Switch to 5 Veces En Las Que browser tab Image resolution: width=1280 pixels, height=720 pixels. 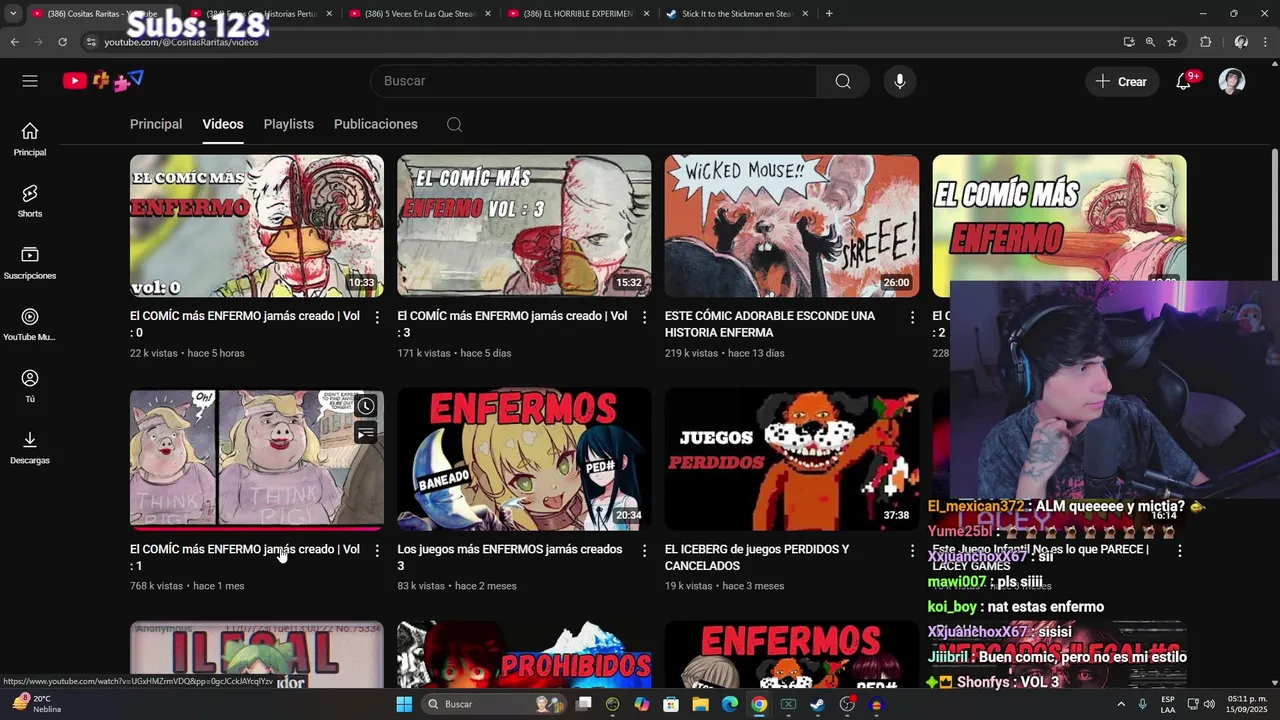420,14
